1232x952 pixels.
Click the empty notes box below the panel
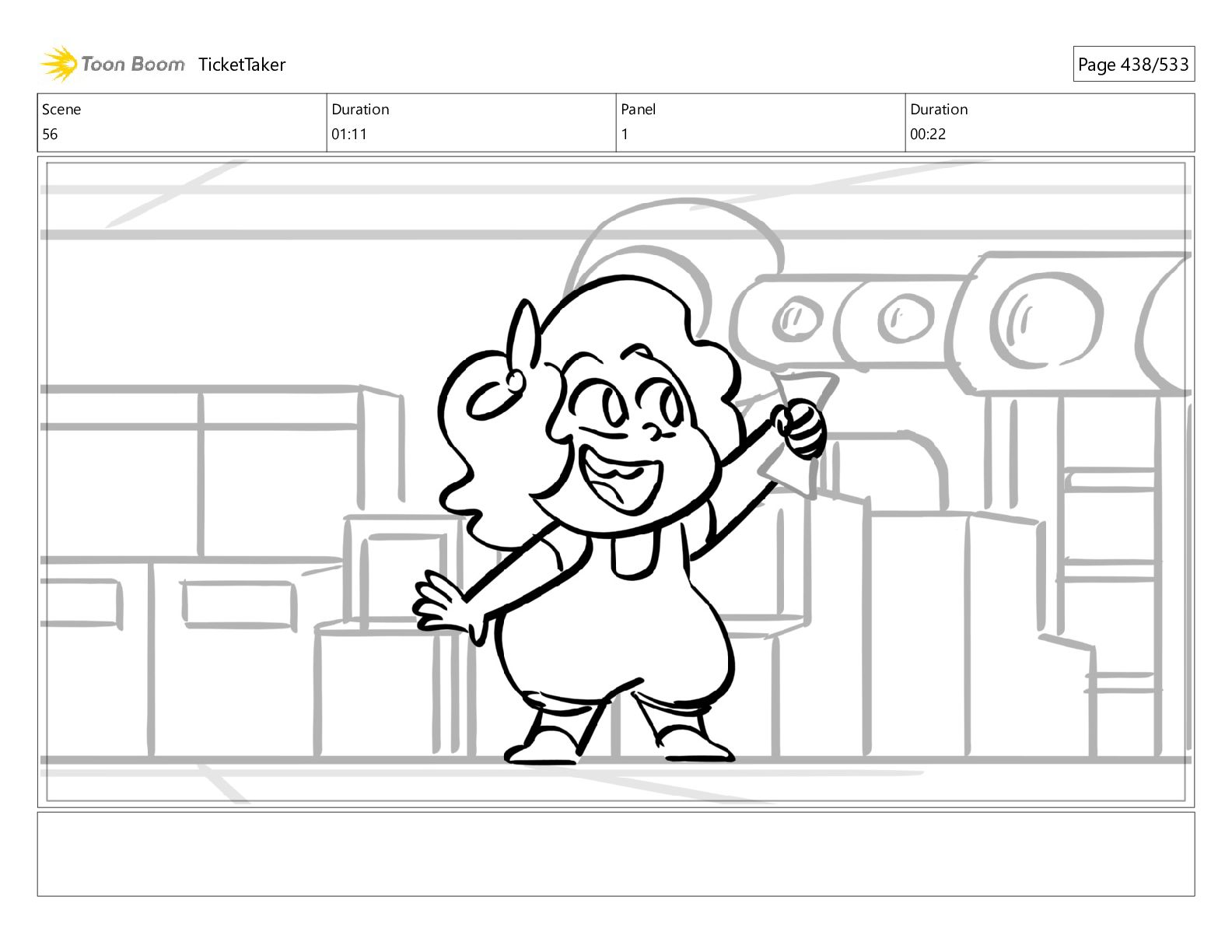[616, 854]
